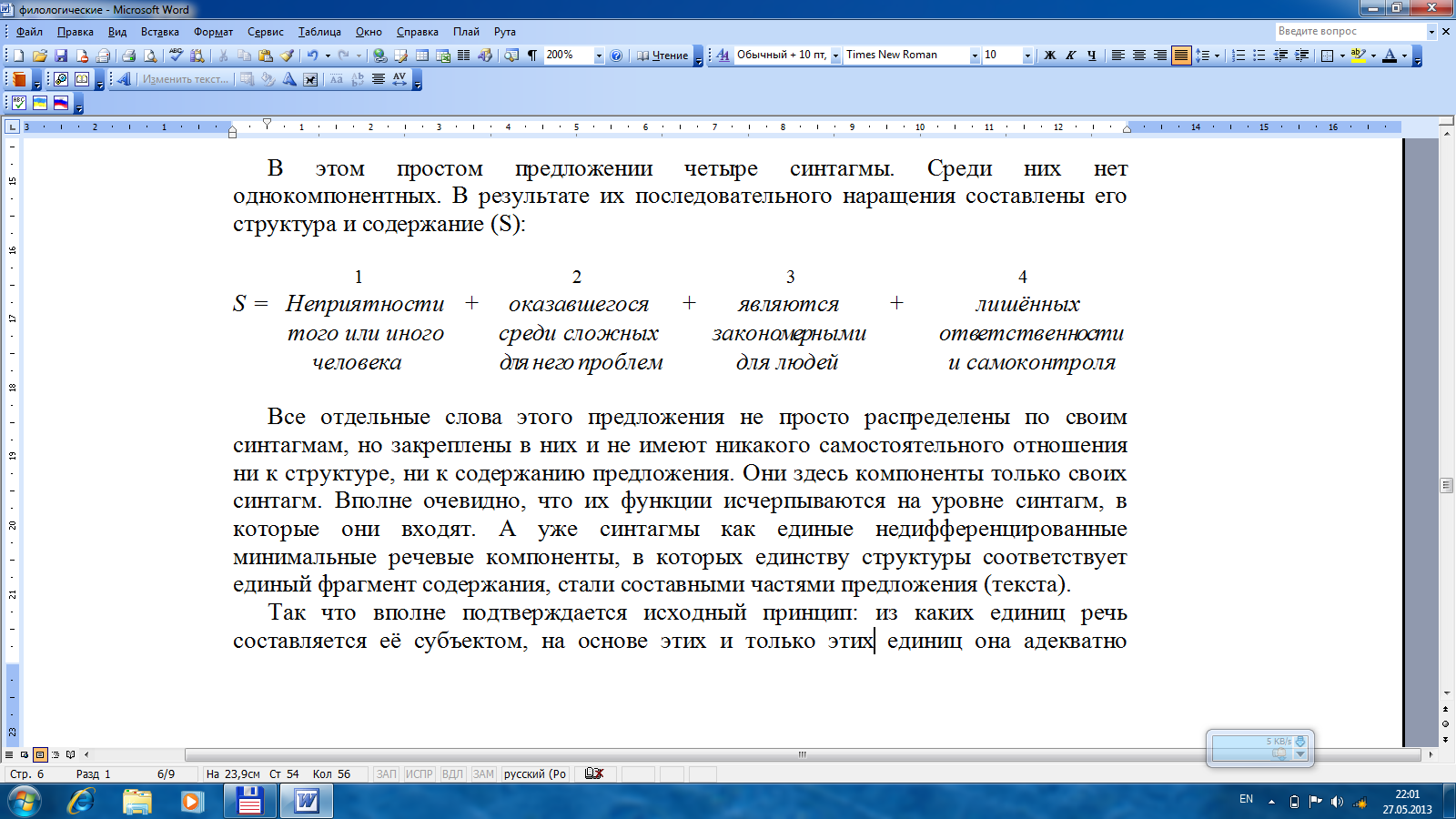
Task: Insert a hyperlink
Action: point(379,56)
